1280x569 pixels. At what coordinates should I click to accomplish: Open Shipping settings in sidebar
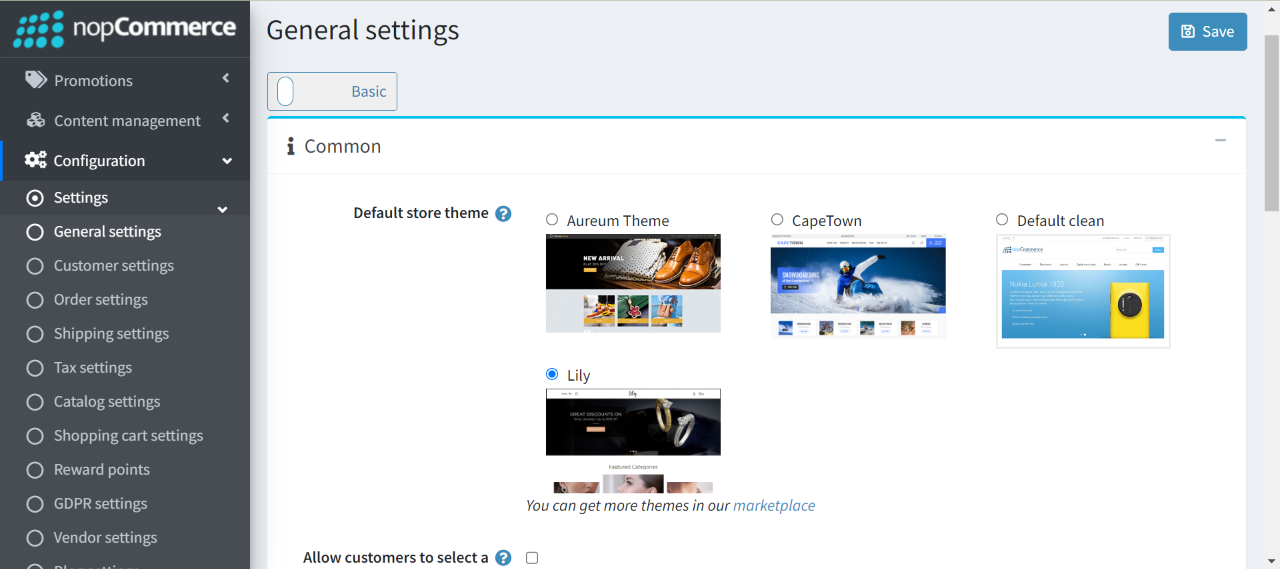coord(111,334)
